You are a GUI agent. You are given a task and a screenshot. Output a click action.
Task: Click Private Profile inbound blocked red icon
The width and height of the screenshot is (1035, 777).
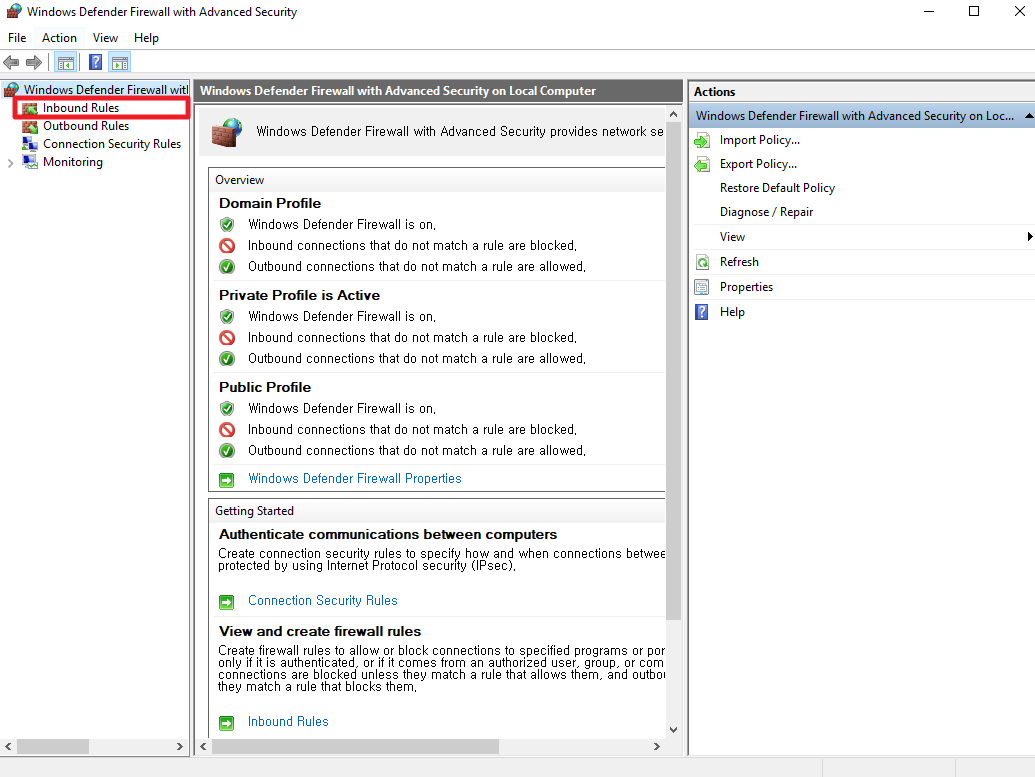227,337
